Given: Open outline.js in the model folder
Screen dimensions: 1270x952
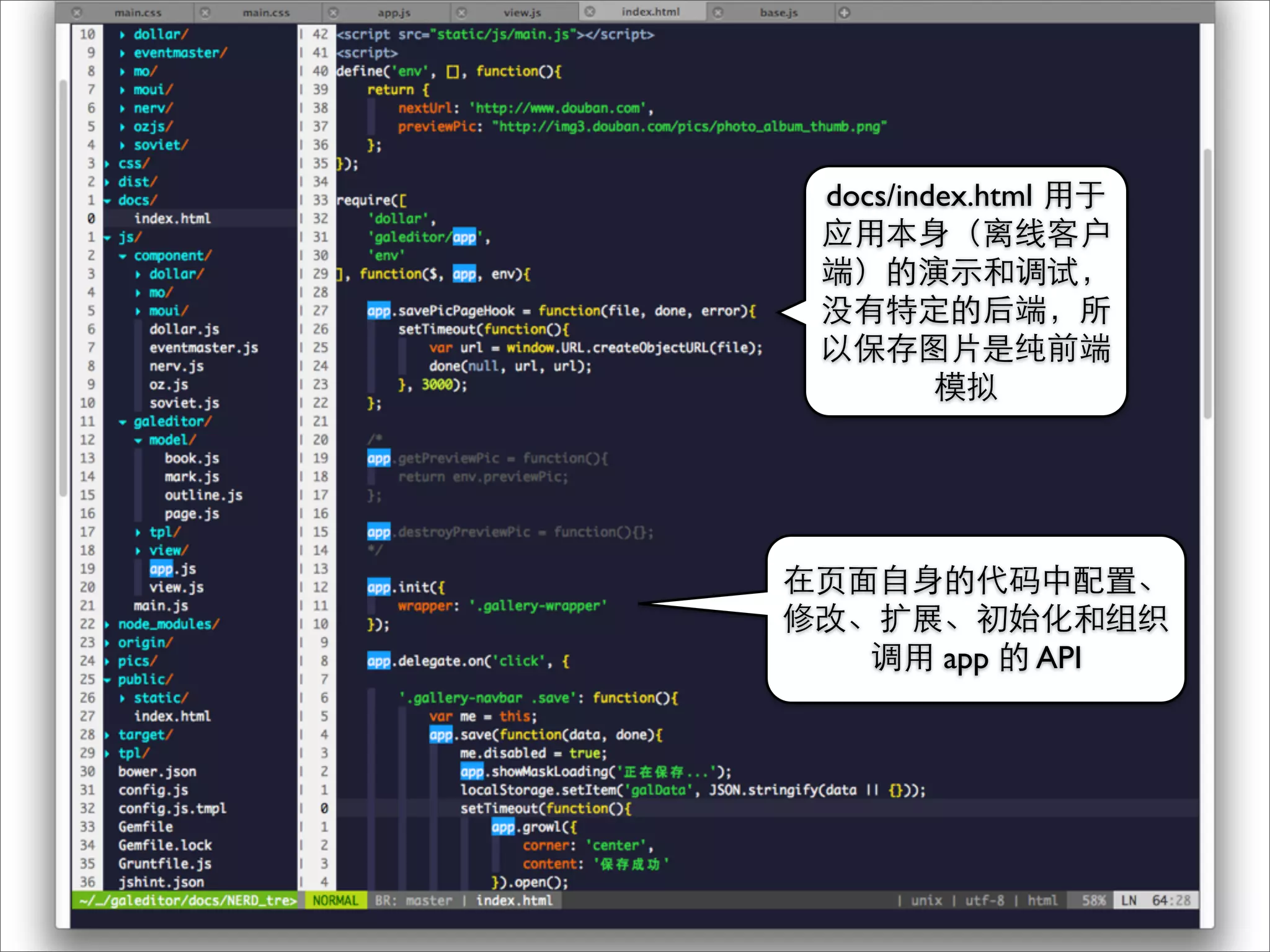Looking at the screenshot, I should pyautogui.click(x=203, y=495).
